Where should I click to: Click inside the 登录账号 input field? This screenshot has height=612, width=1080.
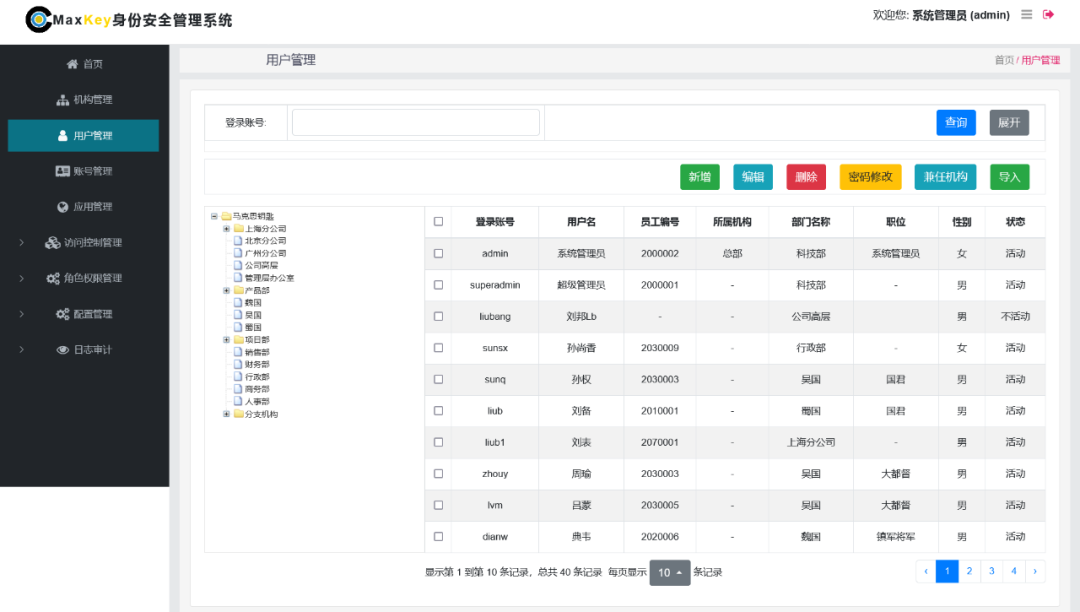[x=415, y=121]
